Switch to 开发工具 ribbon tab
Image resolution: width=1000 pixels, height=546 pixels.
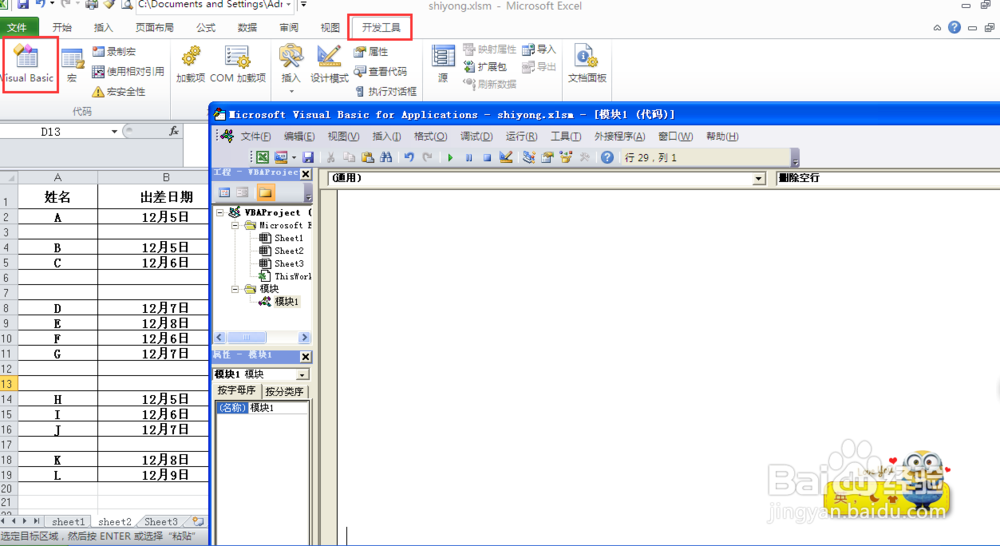point(381,27)
